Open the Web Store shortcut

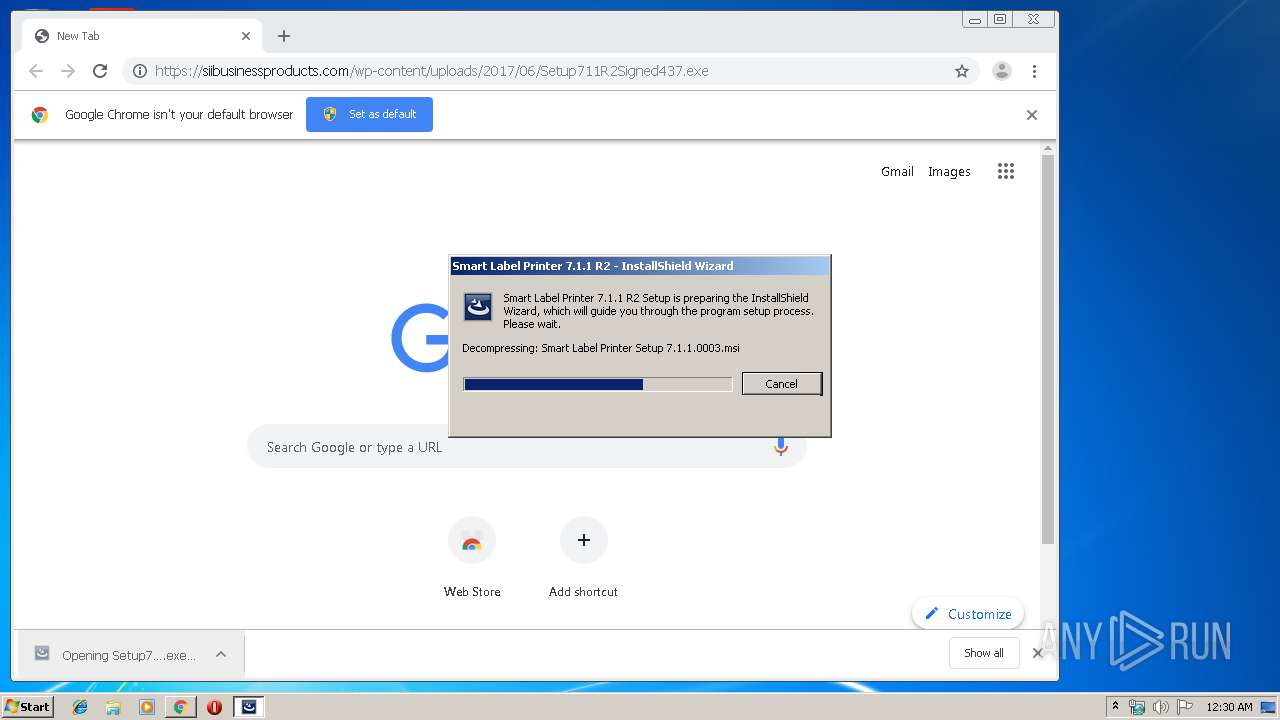[x=472, y=558]
